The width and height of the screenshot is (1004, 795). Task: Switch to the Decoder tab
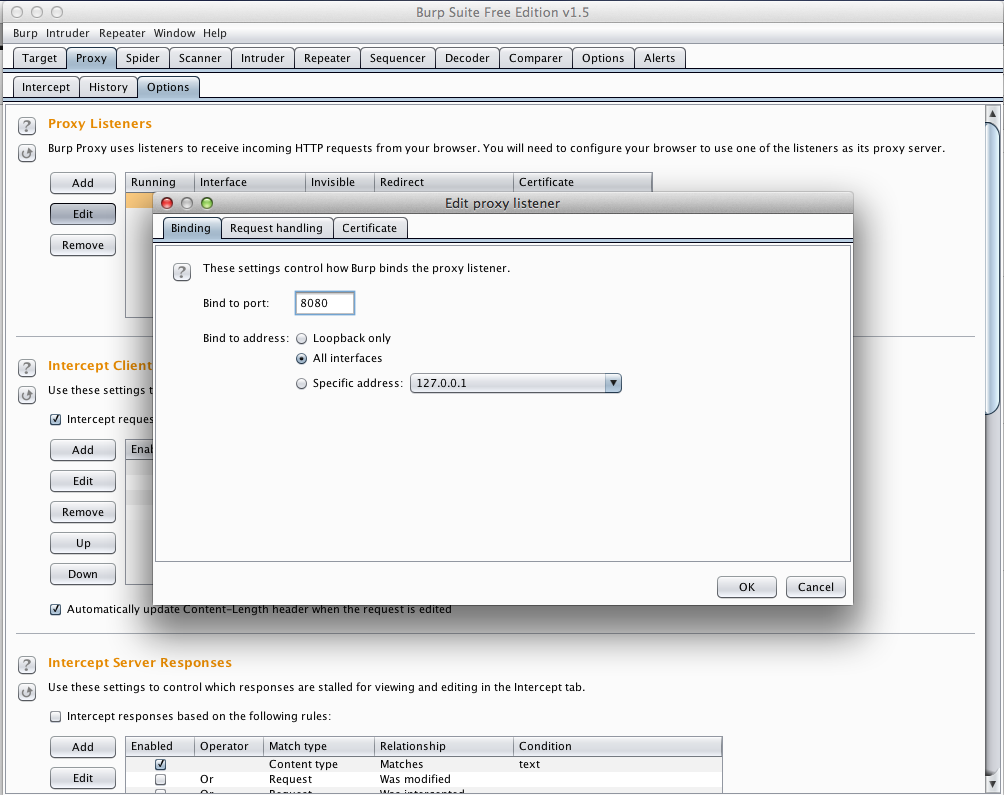pyautogui.click(x=467, y=58)
